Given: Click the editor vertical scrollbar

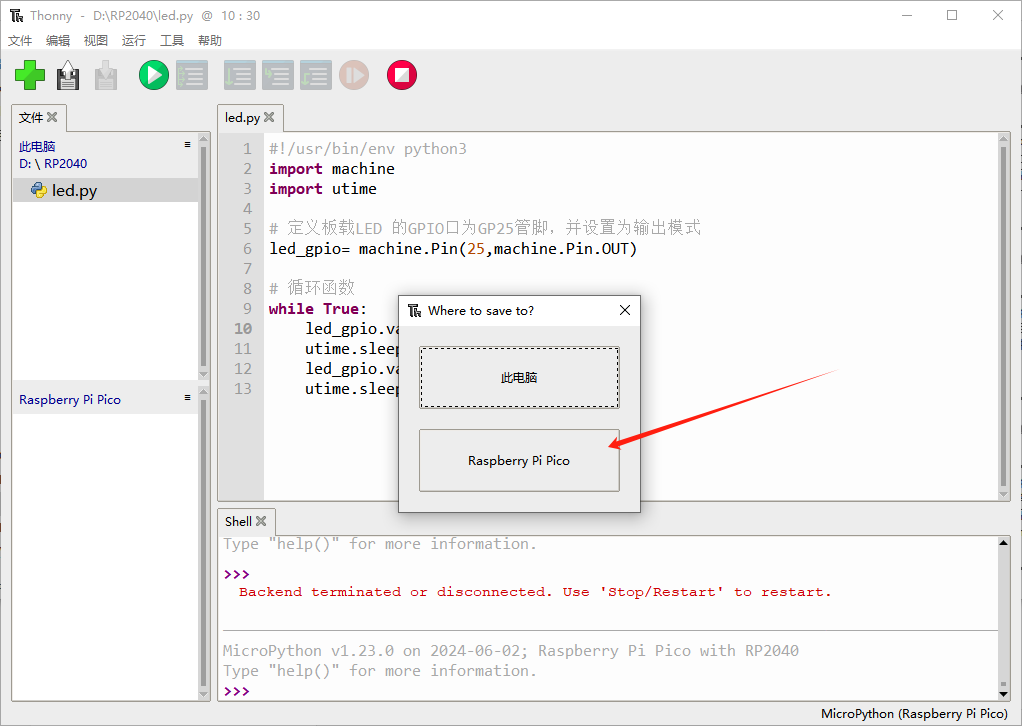Looking at the screenshot, I should point(1004,317).
